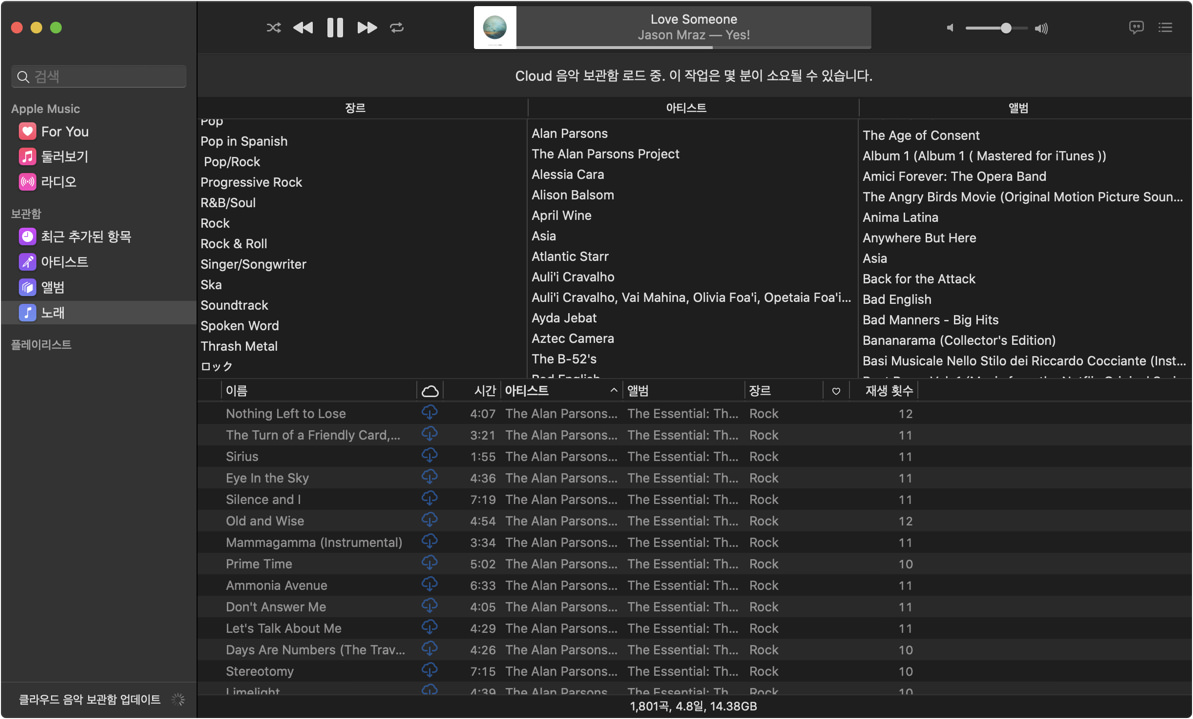
Task: Skip forward to next track
Action: coord(367,27)
